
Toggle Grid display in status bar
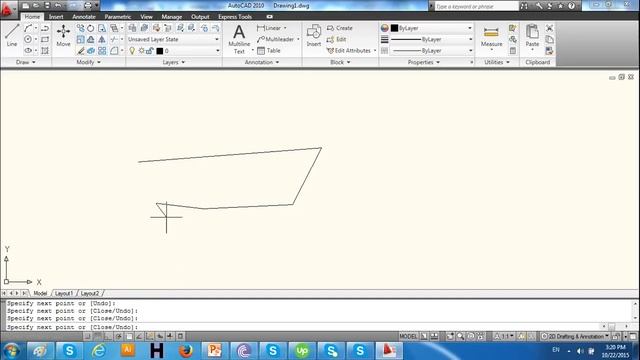(98, 336)
